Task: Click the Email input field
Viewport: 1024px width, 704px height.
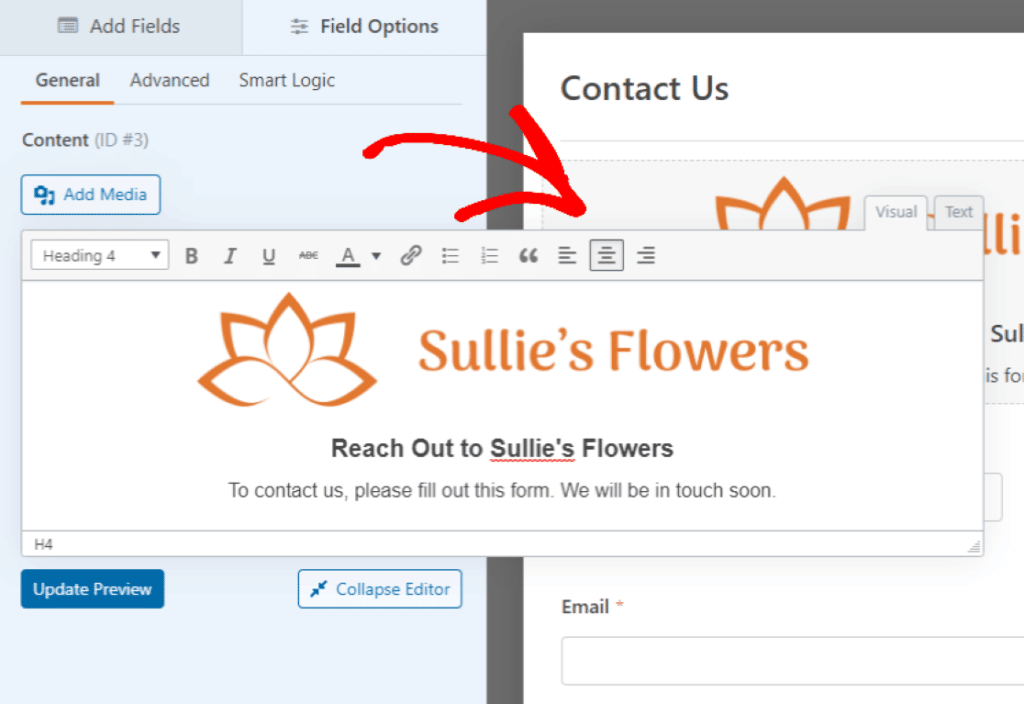Action: [x=792, y=661]
